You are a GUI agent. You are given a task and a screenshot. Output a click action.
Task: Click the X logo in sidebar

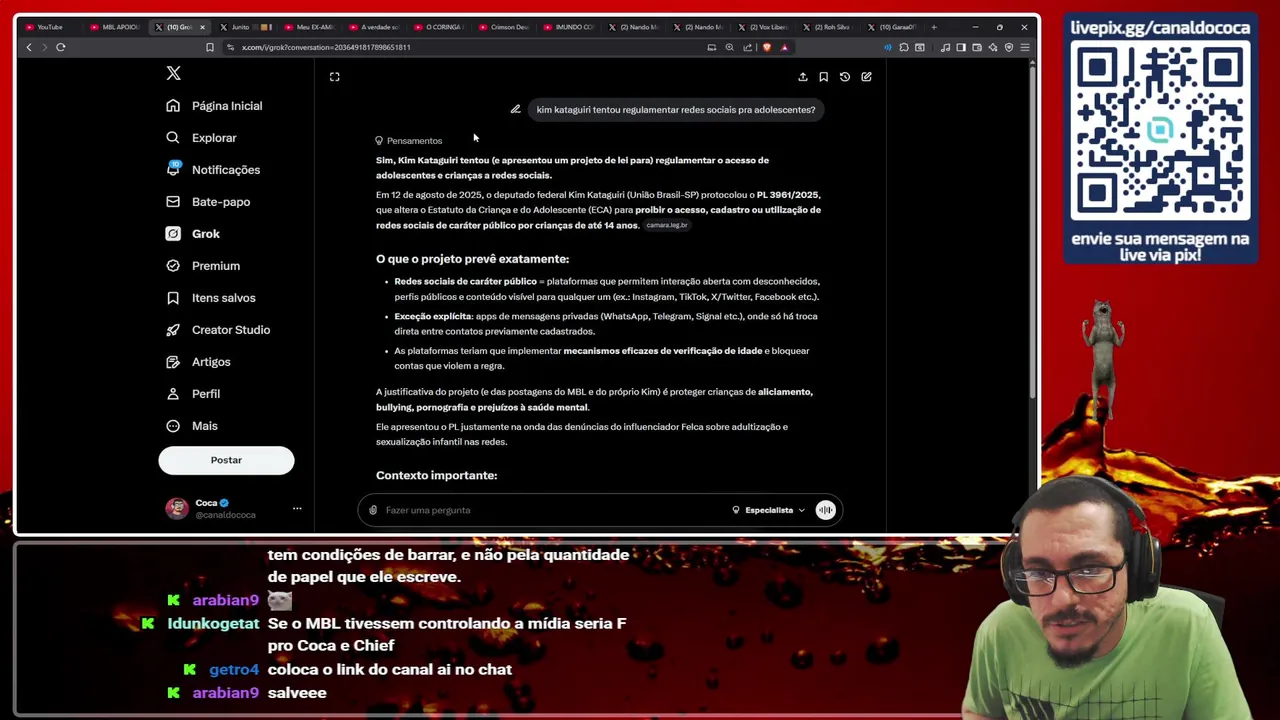173,73
